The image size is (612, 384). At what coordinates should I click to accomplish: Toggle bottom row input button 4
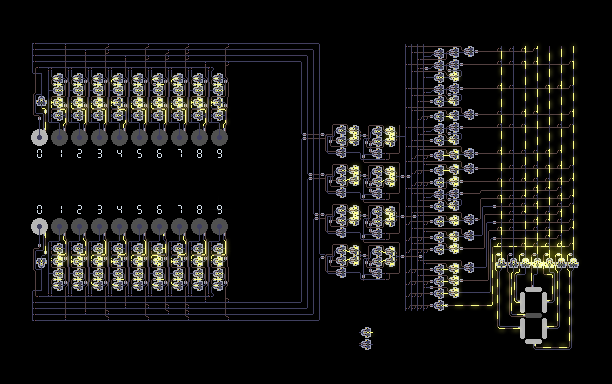[119, 226]
